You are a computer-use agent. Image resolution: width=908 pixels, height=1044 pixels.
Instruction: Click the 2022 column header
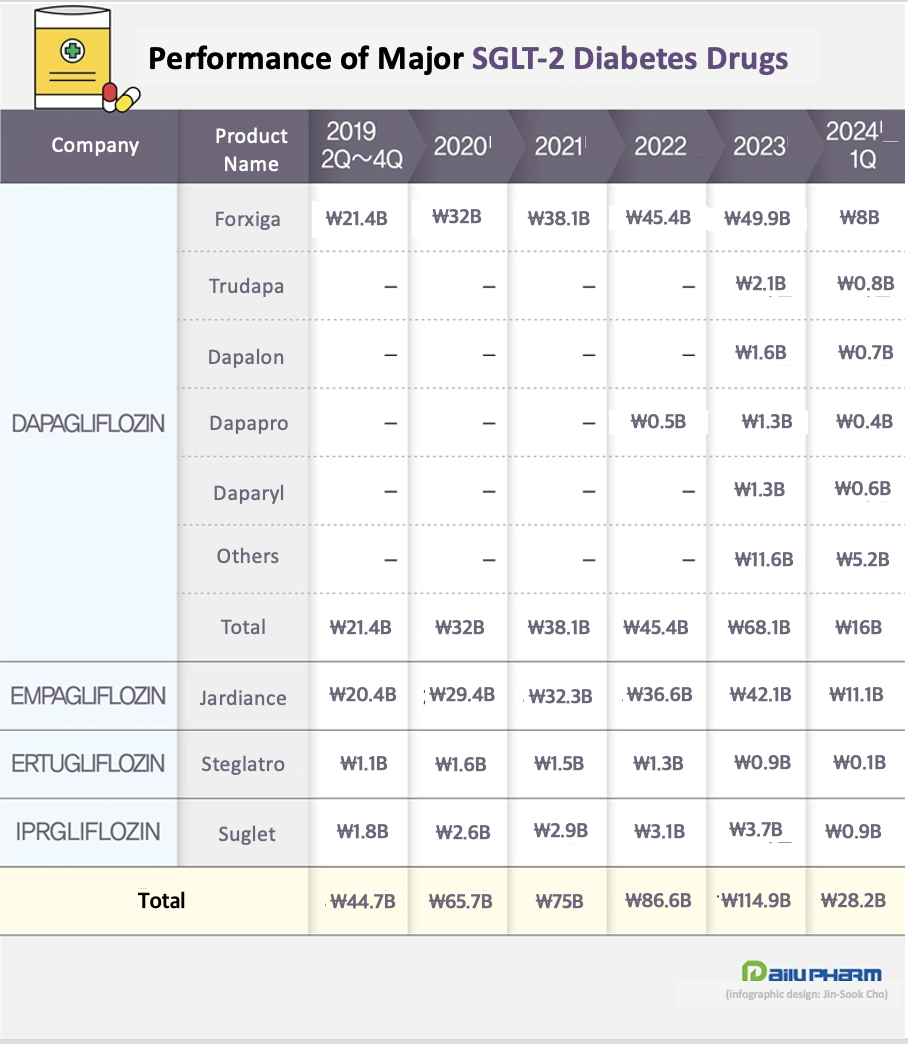point(660,146)
